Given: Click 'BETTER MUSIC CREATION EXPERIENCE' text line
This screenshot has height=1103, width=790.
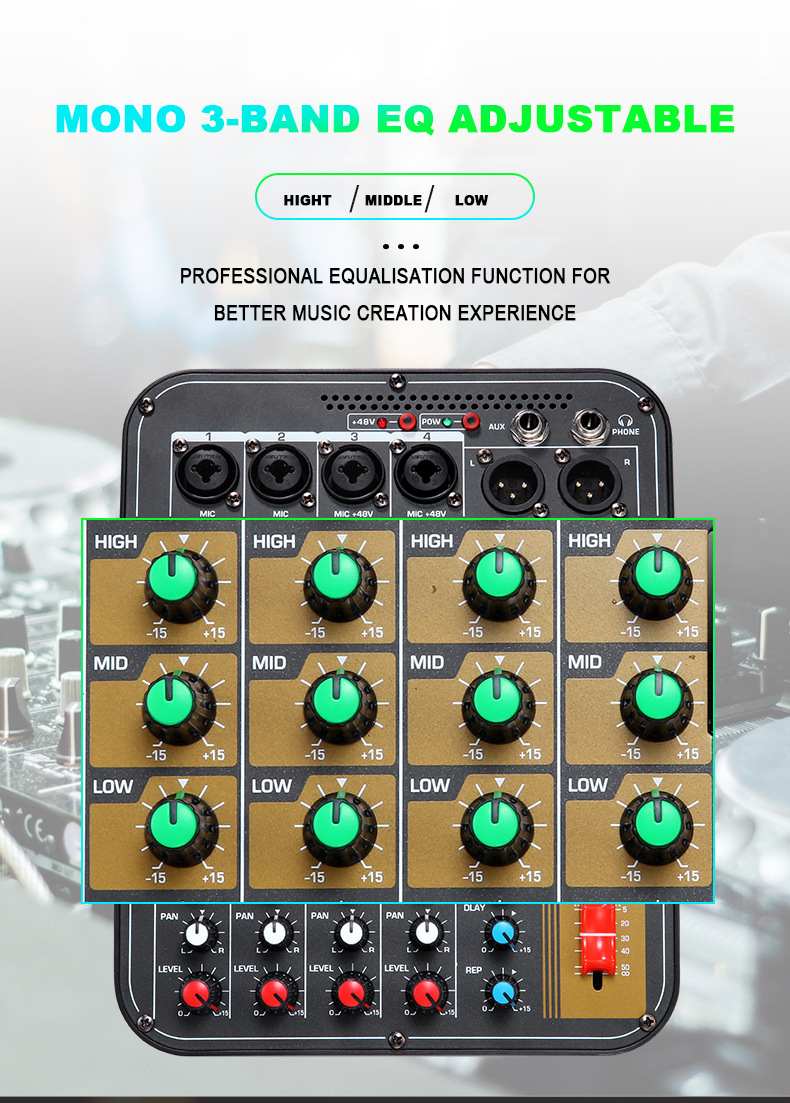Looking at the screenshot, I should [395, 312].
